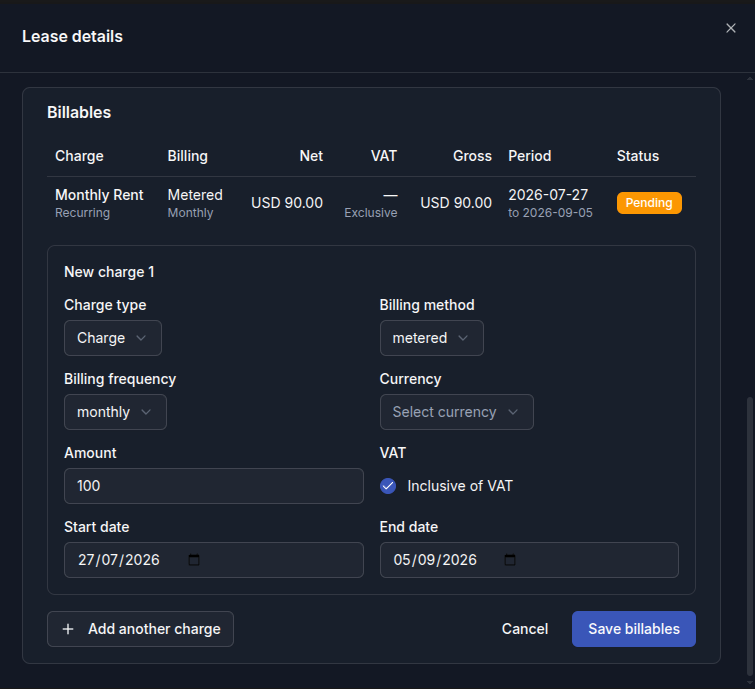Viewport: 755px width, 689px height.
Task: Click the Amount input field
Action: point(214,486)
